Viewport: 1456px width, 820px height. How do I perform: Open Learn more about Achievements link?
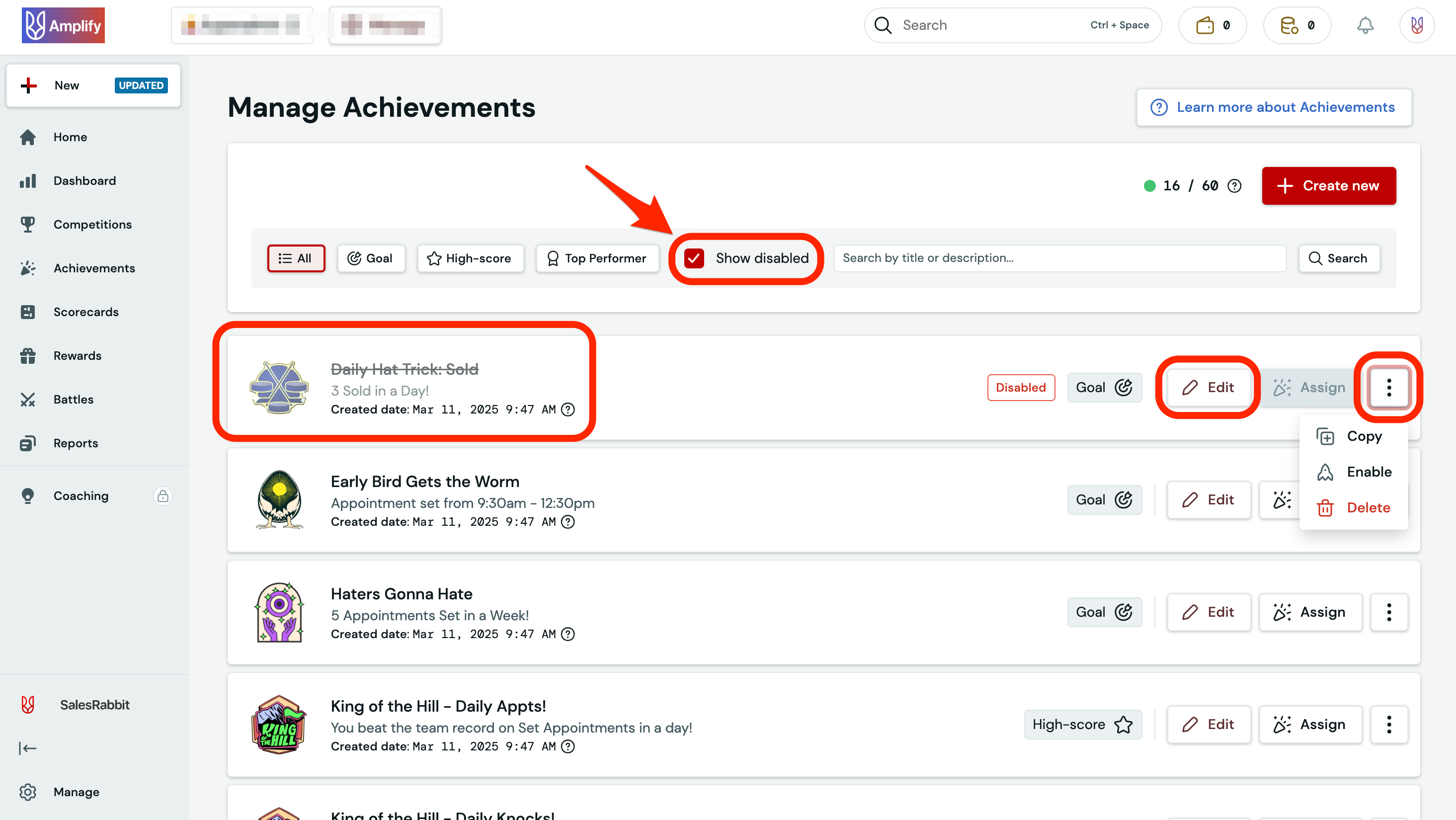point(1274,107)
